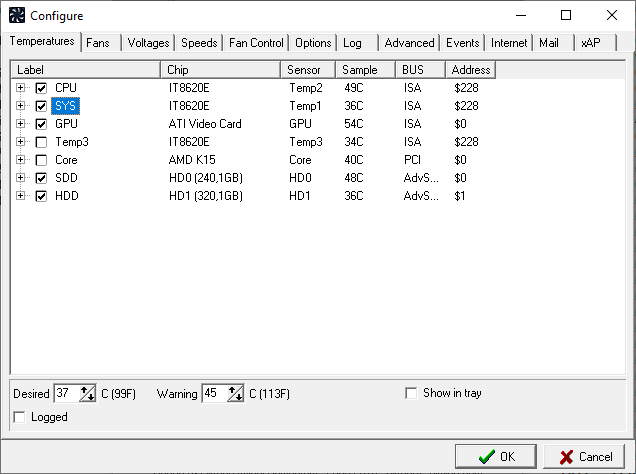
Task: Select the highlighted SYS label
Action: pos(65,106)
